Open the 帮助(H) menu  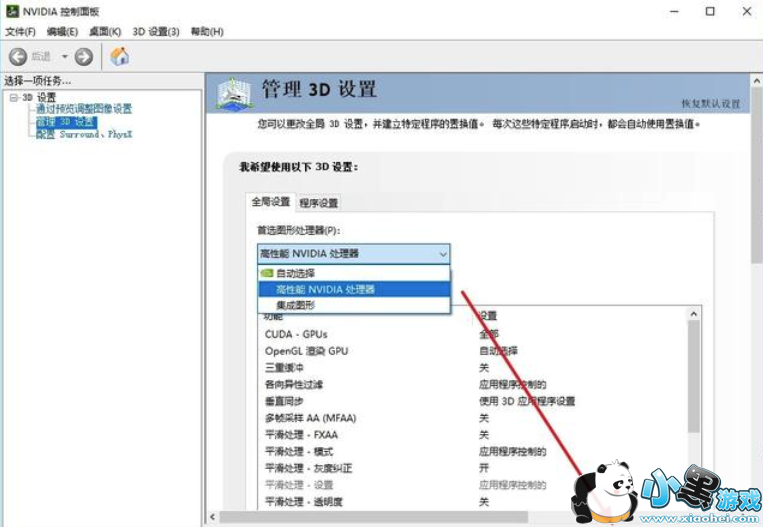[207, 32]
